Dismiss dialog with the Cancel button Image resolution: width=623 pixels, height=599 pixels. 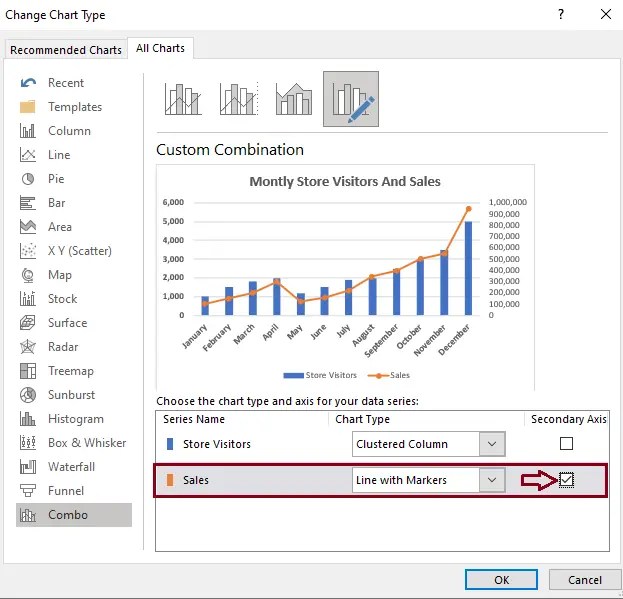[585, 580]
